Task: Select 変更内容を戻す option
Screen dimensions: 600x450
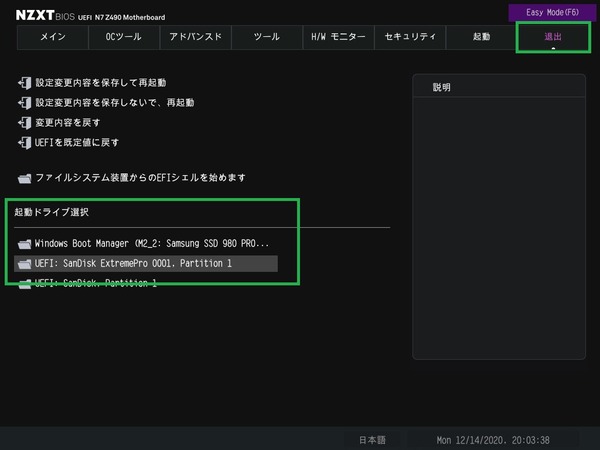Action: [68, 123]
